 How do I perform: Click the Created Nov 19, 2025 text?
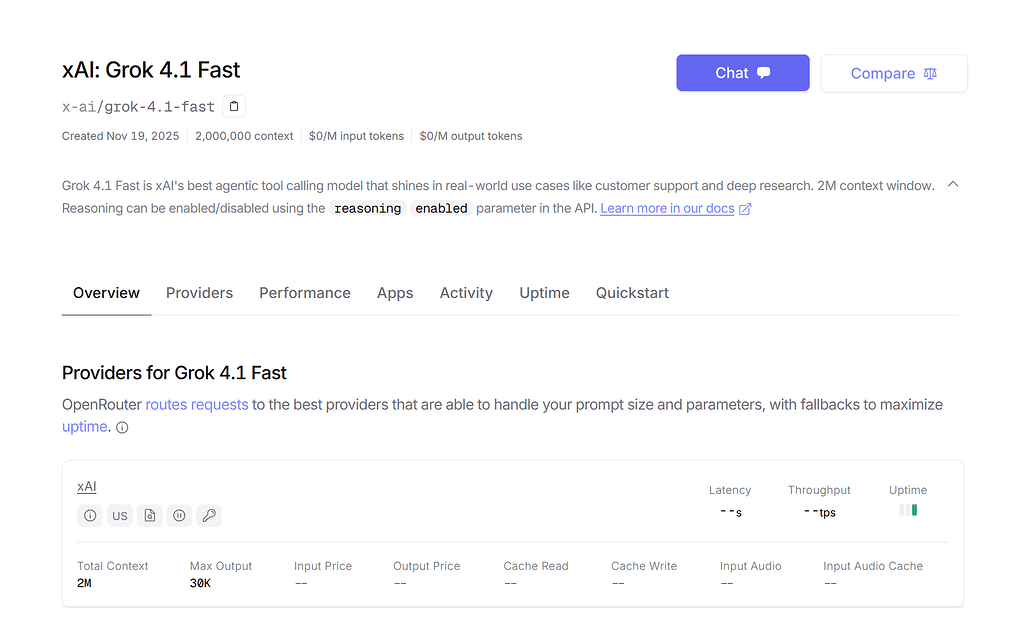point(120,136)
